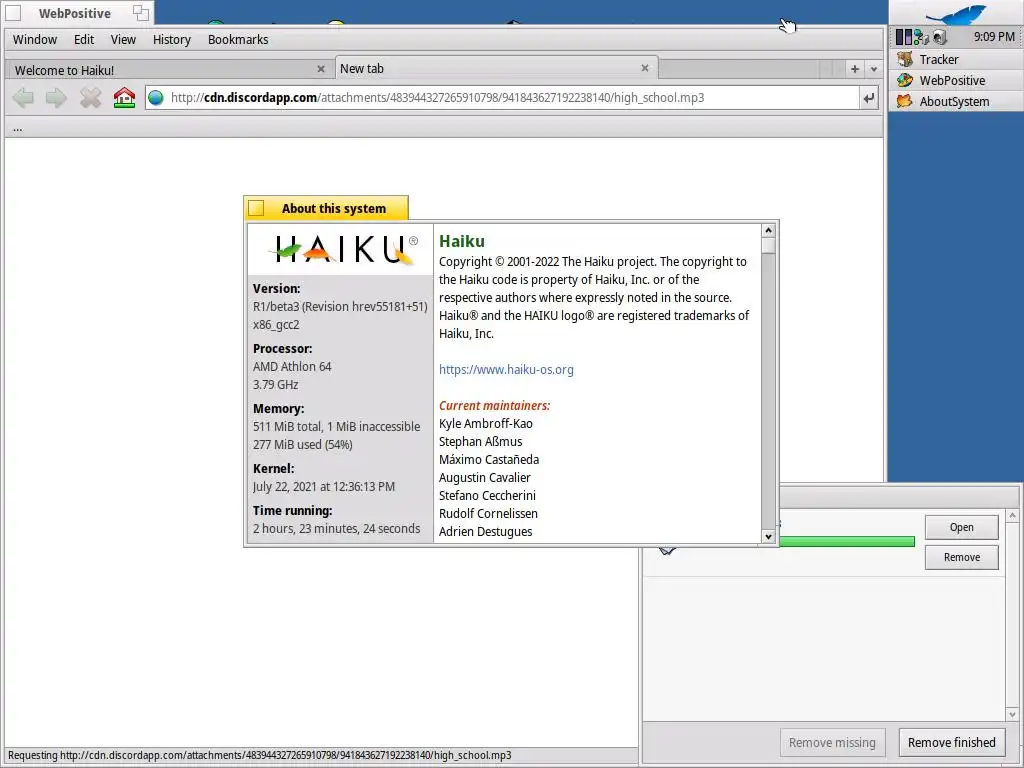Switch to WebPositive in the Deskbar
This screenshot has width=1024, height=768.
(x=955, y=80)
